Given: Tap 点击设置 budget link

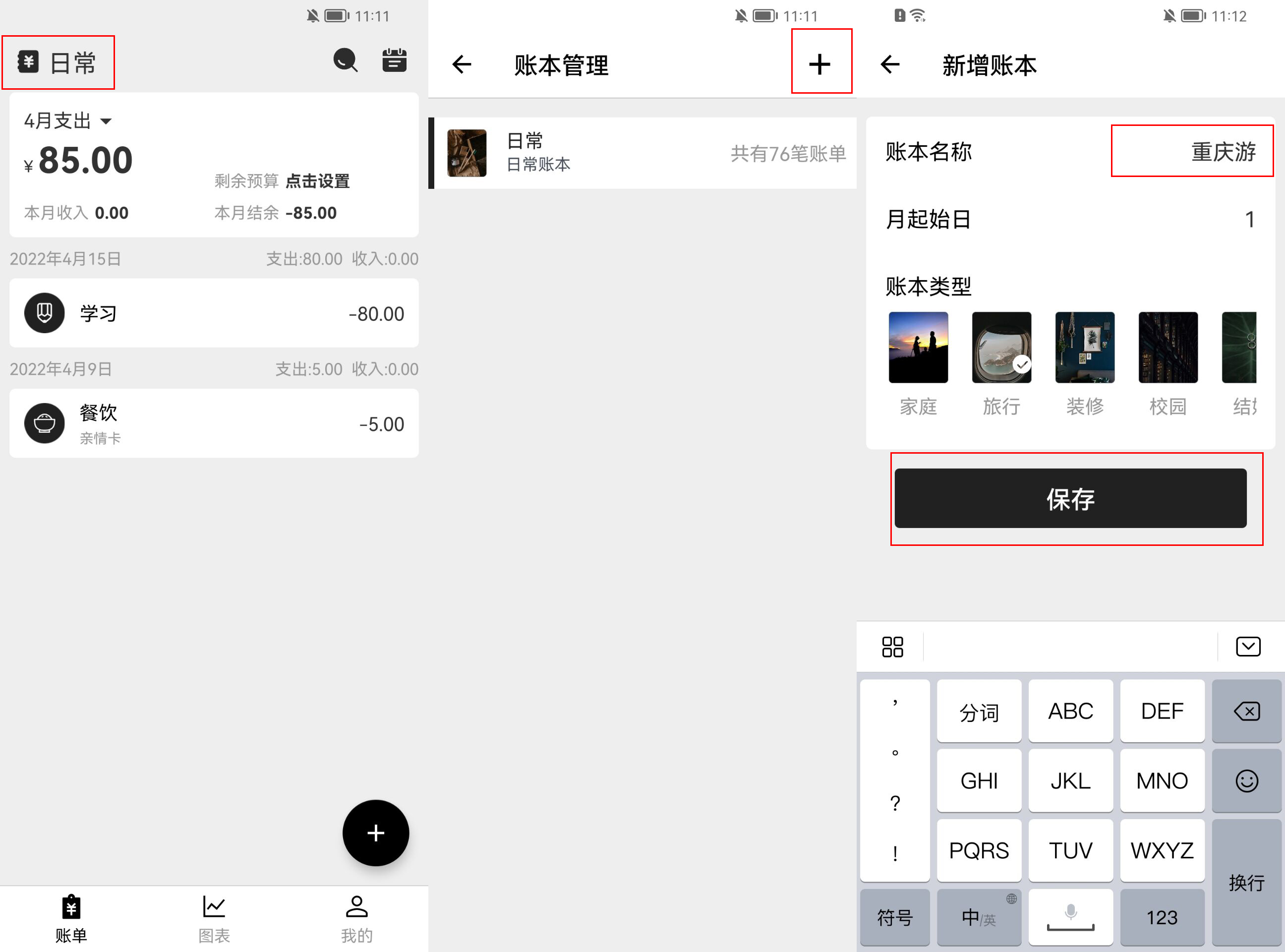Looking at the screenshot, I should tap(317, 181).
